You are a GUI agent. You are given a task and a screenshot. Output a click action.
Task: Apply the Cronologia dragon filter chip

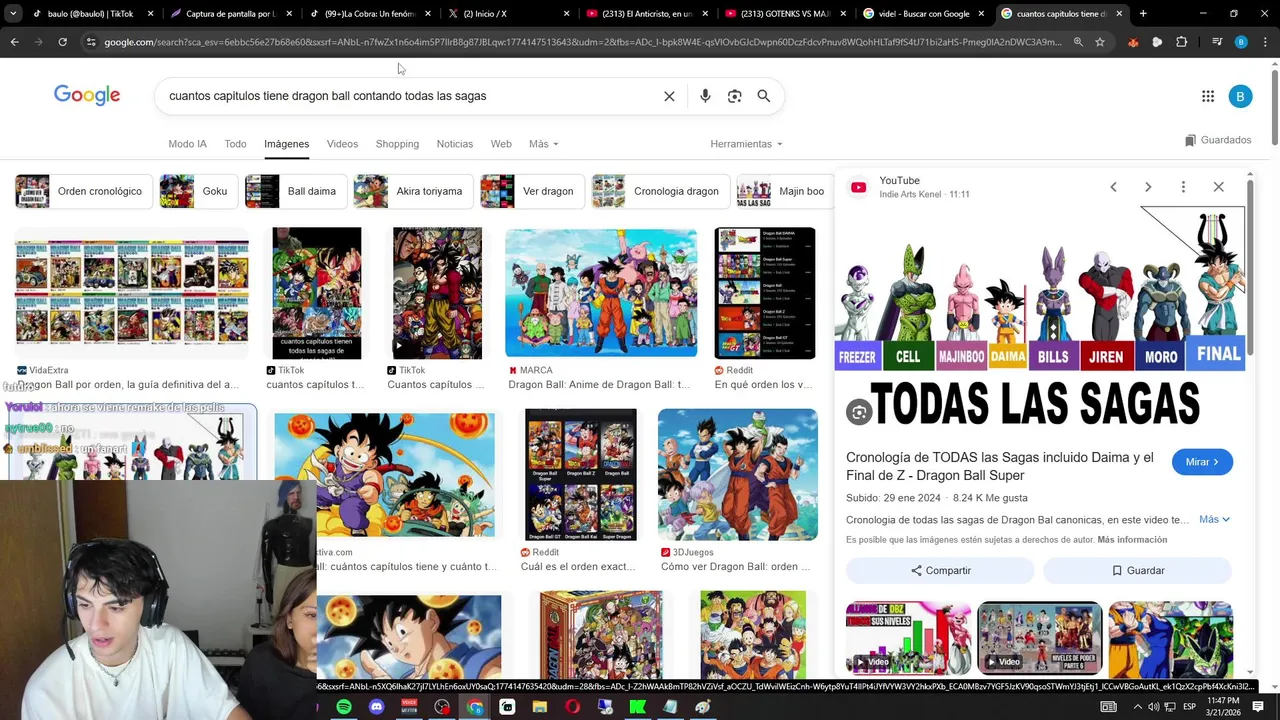pyautogui.click(x=660, y=191)
